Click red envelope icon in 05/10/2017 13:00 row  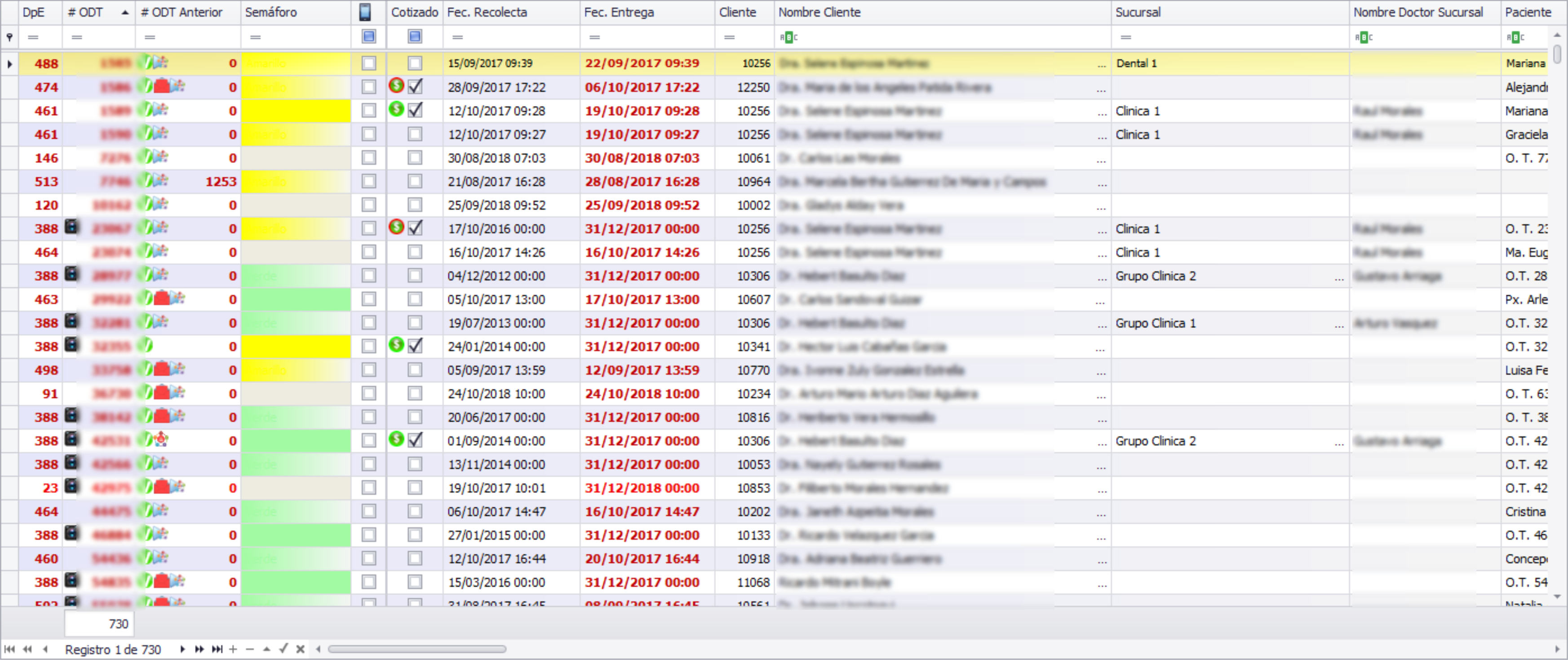(x=161, y=299)
